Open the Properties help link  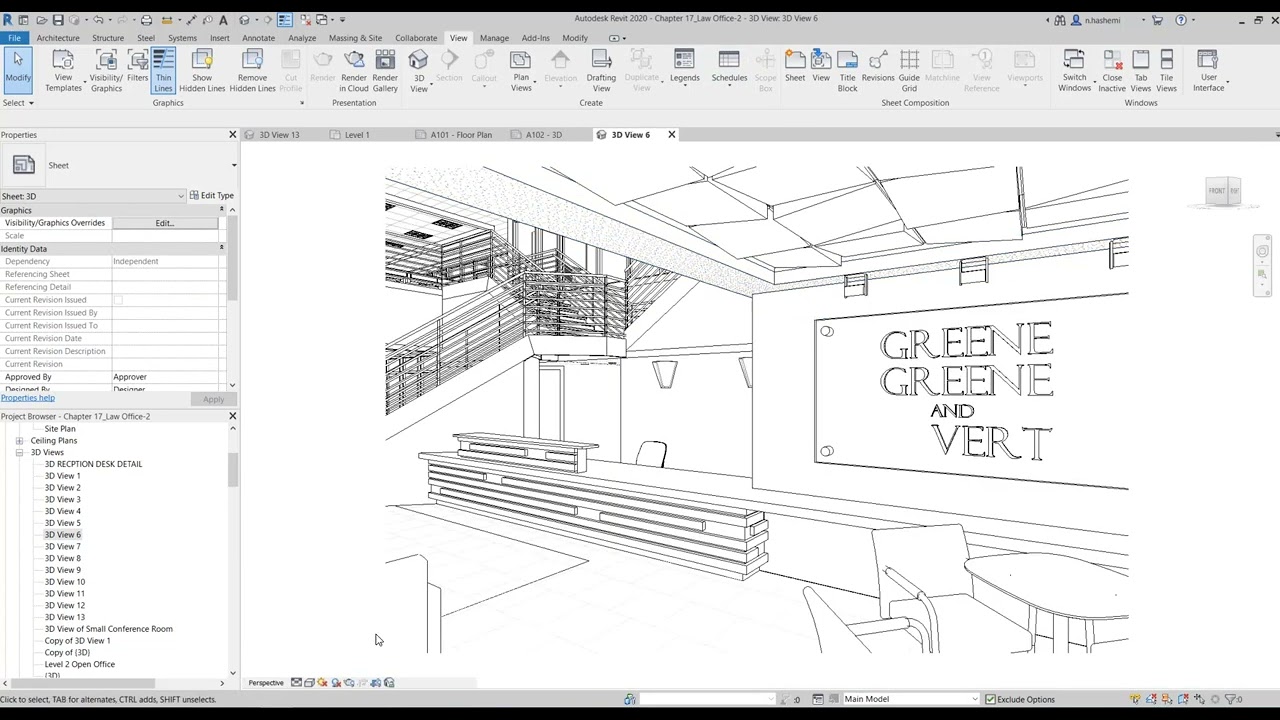pos(28,398)
